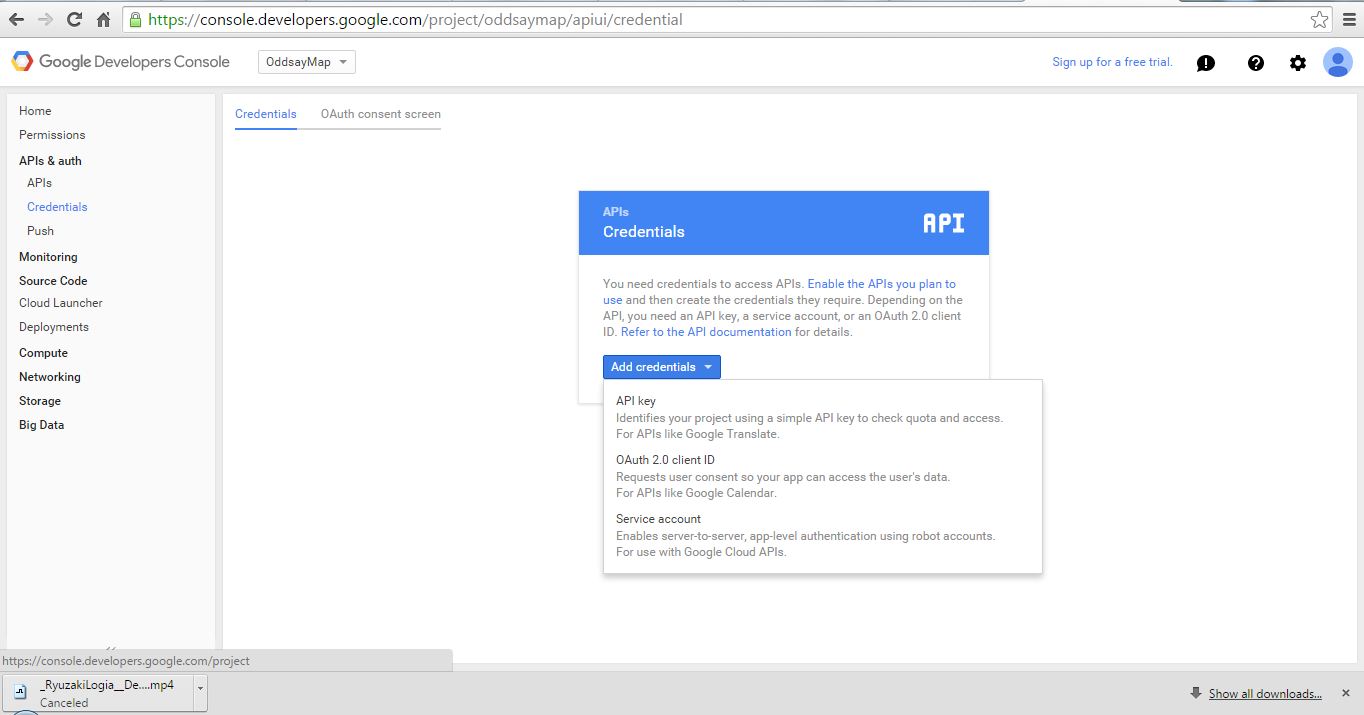Collapse the Add credentials dropdown button

(661, 367)
